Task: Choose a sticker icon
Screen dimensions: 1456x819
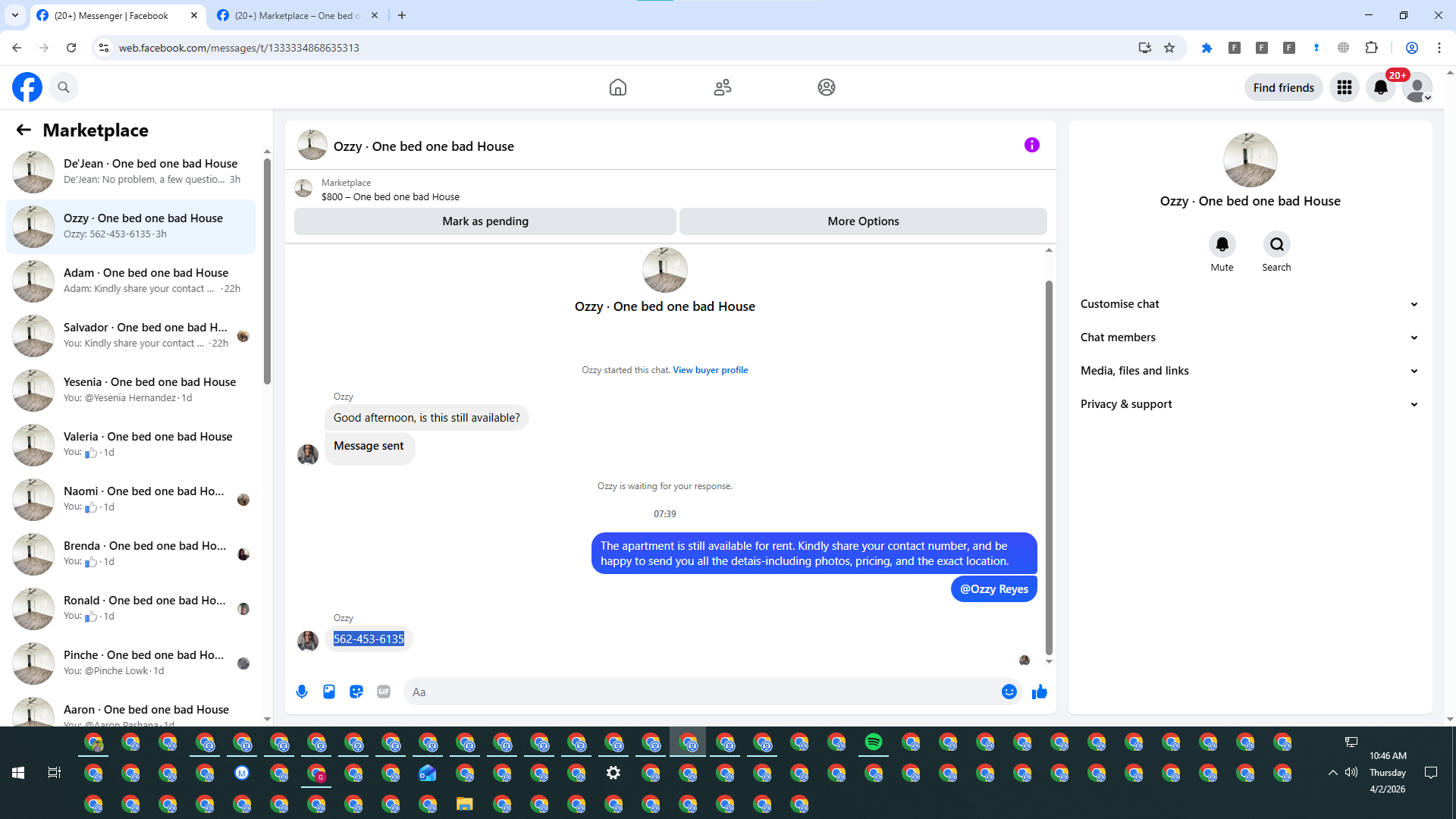Action: tap(356, 692)
